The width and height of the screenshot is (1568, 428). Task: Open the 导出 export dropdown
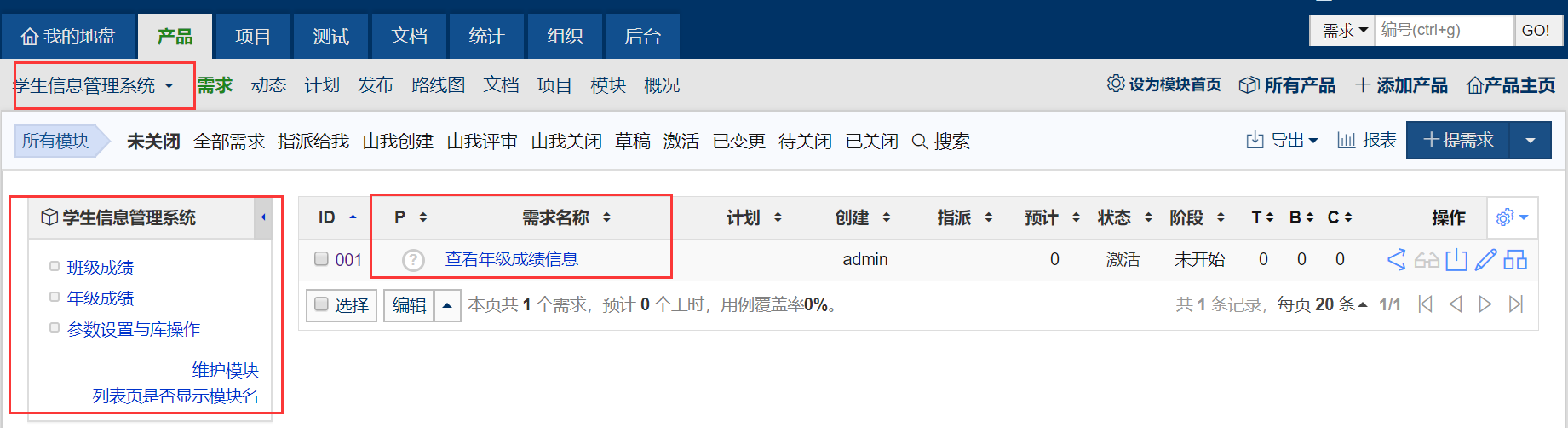pos(1282,140)
